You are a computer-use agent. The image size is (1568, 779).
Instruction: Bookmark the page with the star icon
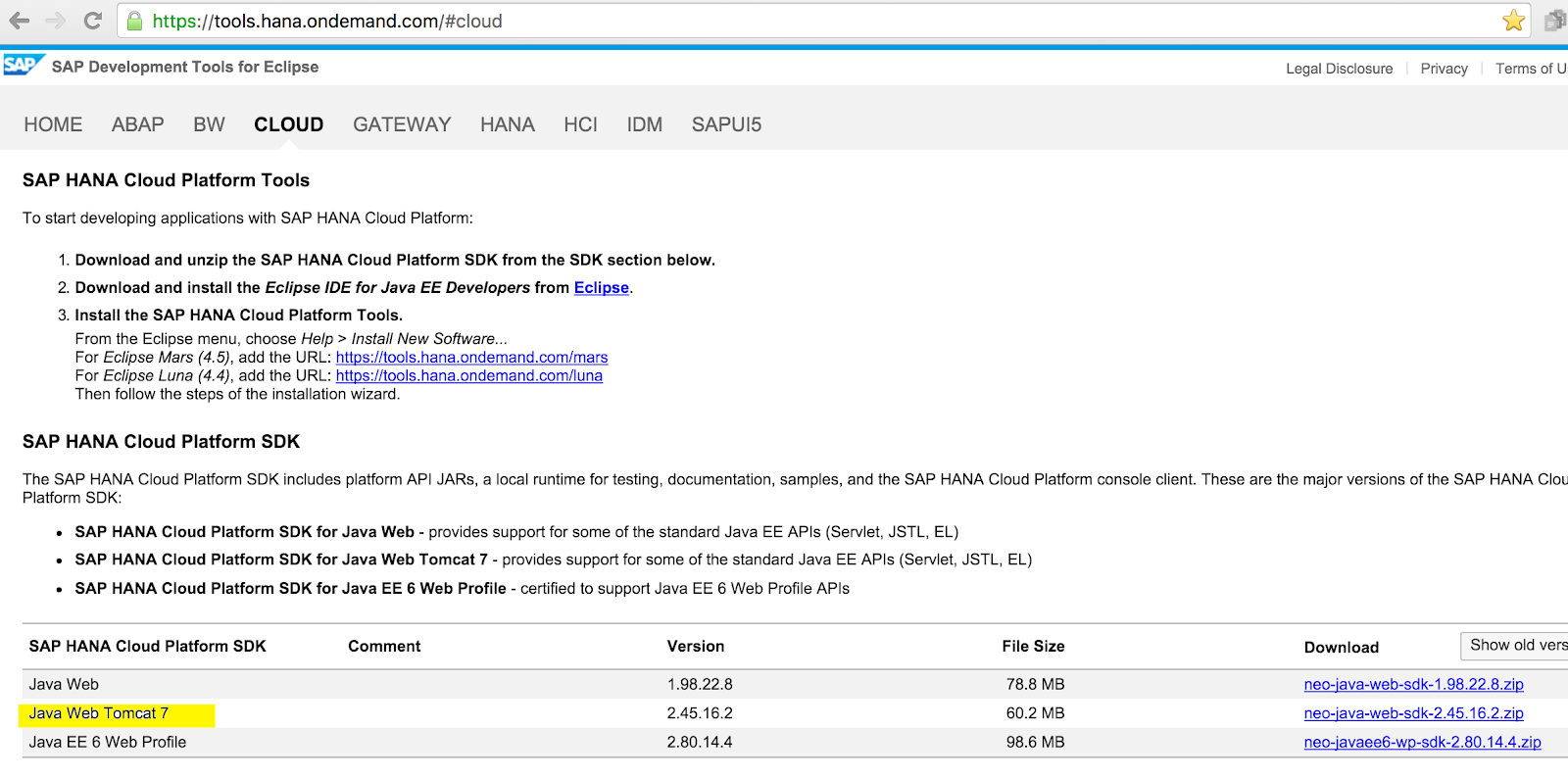pos(1514,21)
